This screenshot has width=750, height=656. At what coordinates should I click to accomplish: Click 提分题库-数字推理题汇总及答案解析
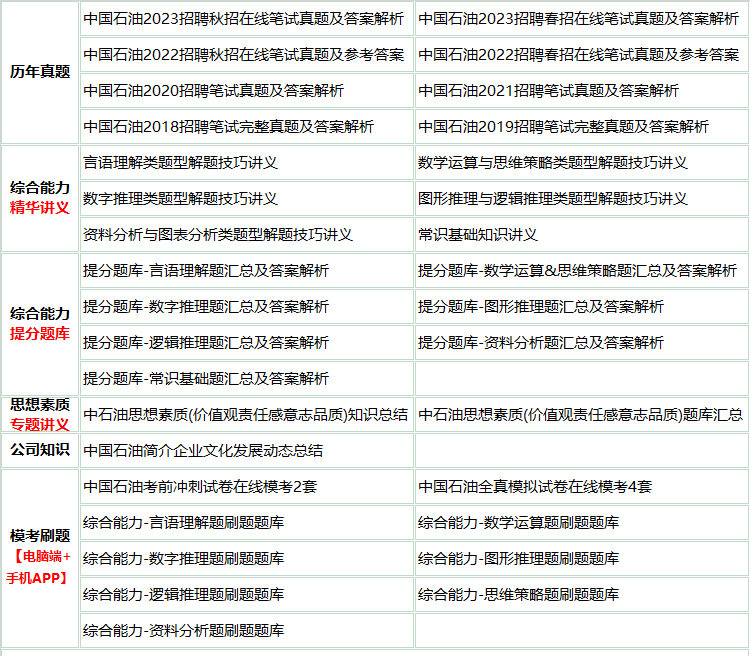click(206, 307)
